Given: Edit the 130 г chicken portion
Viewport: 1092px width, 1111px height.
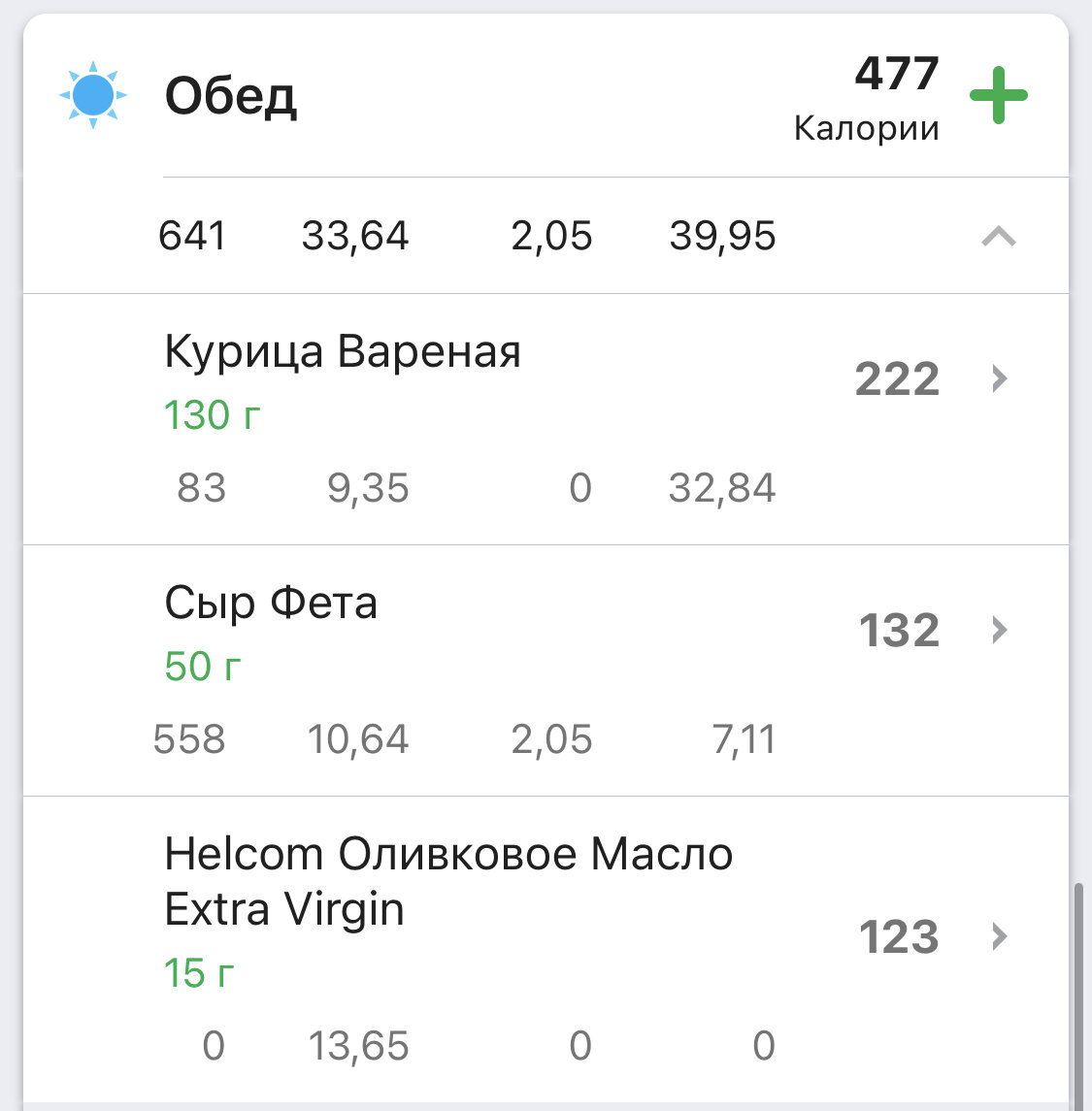Looking at the screenshot, I should (x=212, y=415).
